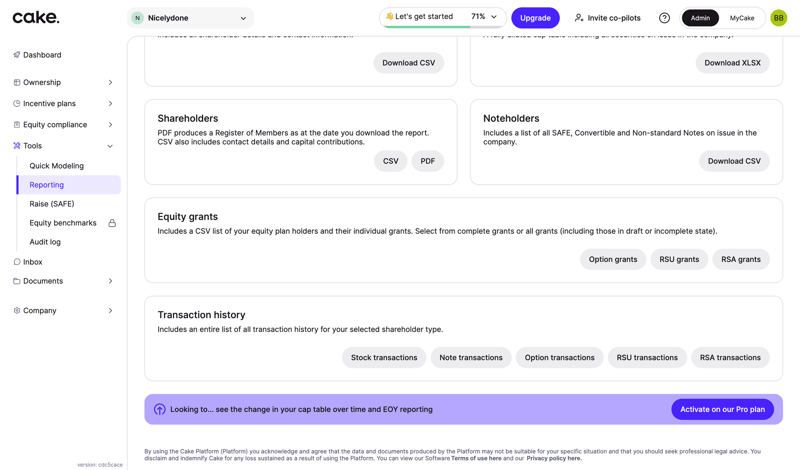This screenshot has height=470, width=800.
Task: Click the upgrade arrow icon in the purple banner
Action: pyautogui.click(x=160, y=409)
